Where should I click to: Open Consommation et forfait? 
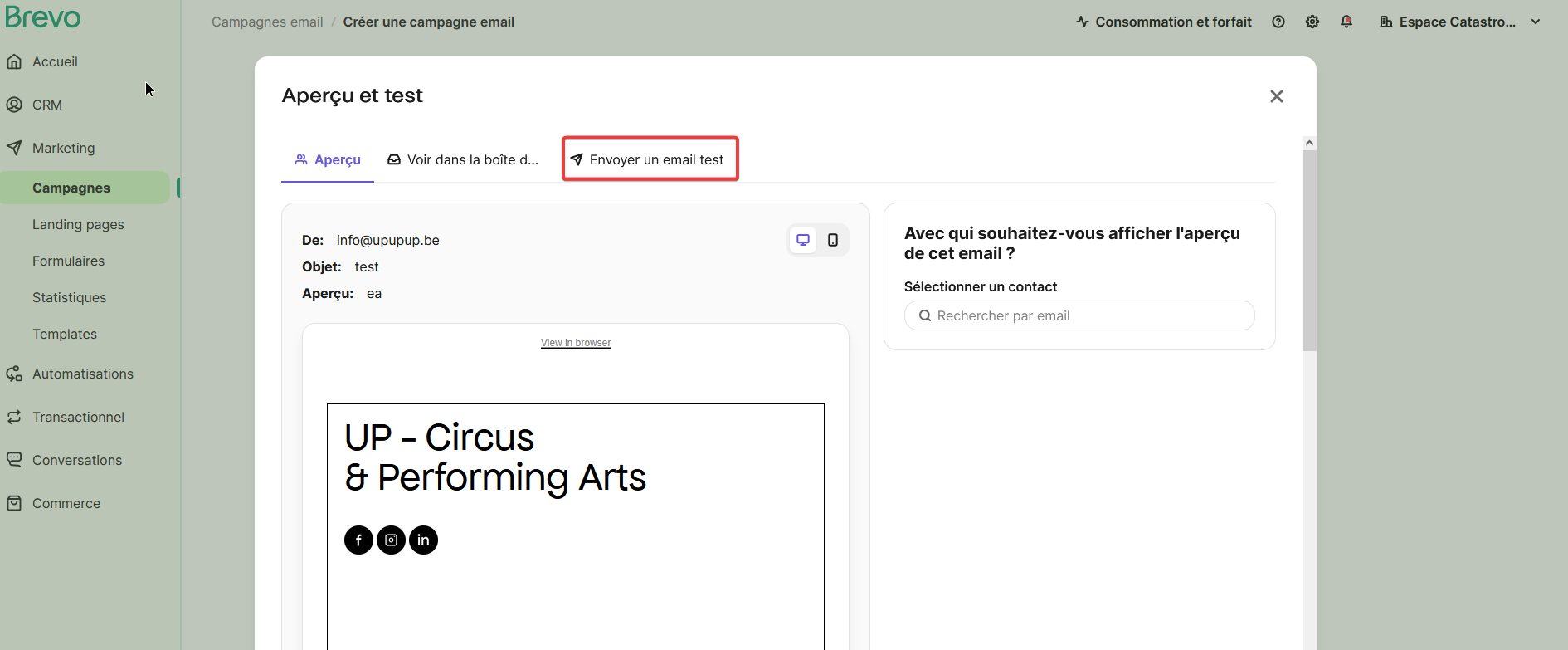(x=1163, y=22)
